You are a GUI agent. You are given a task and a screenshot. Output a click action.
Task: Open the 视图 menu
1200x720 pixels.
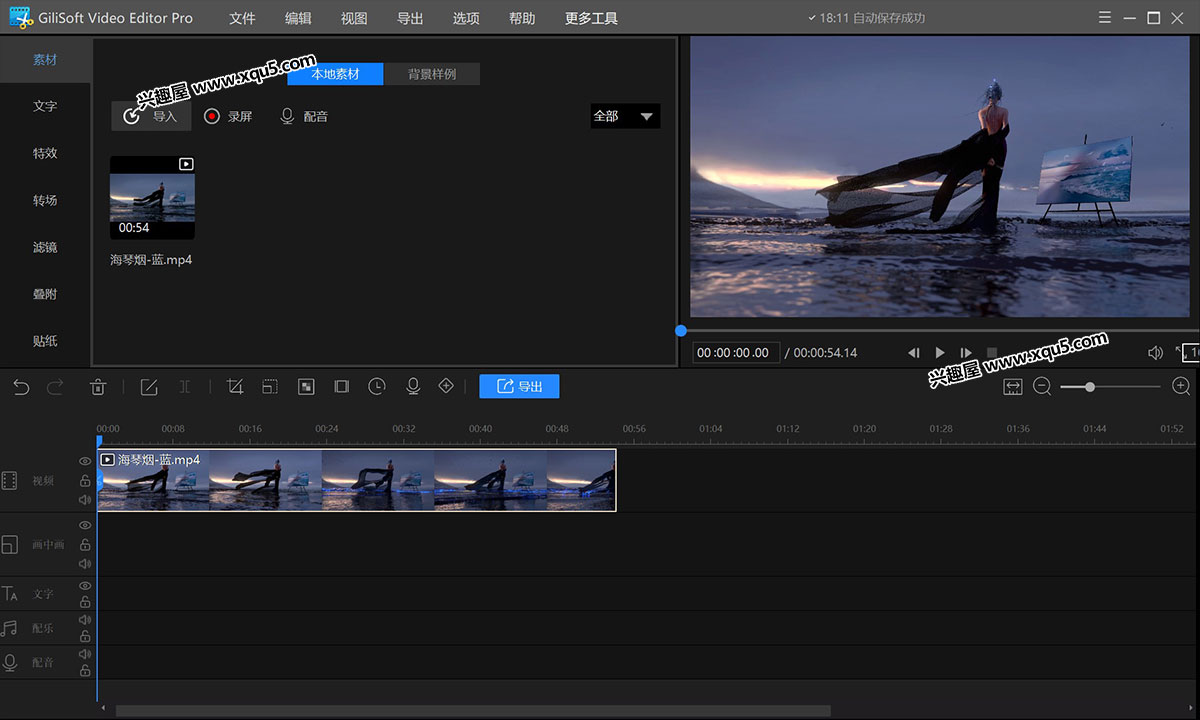(354, 18)
